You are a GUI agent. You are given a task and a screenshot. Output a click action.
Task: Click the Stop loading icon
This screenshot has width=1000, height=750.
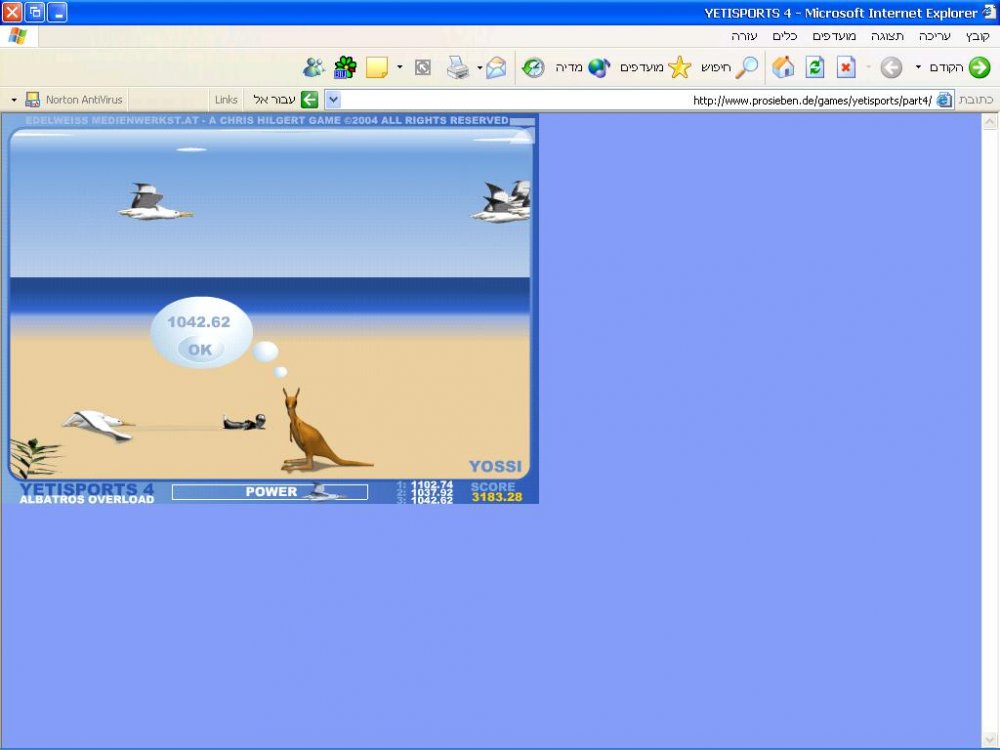point(846,67)
